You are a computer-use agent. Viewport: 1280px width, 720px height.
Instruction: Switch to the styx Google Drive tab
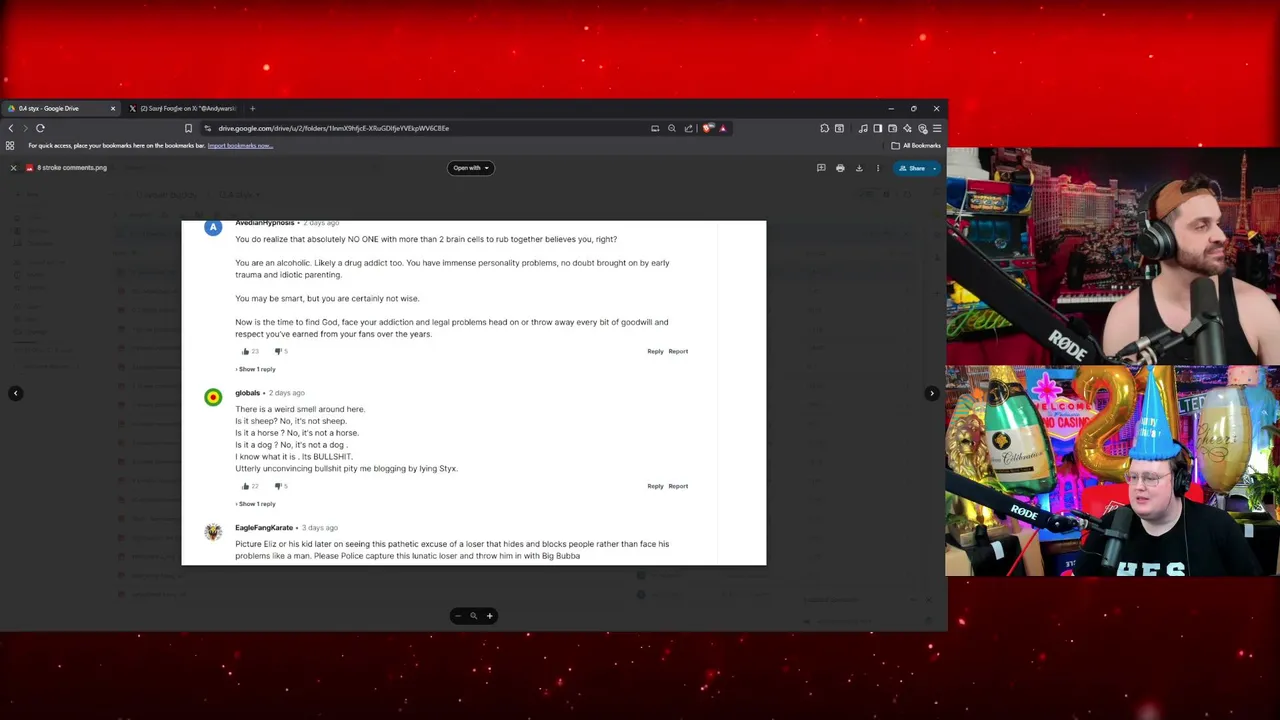[x=60, y=108]
